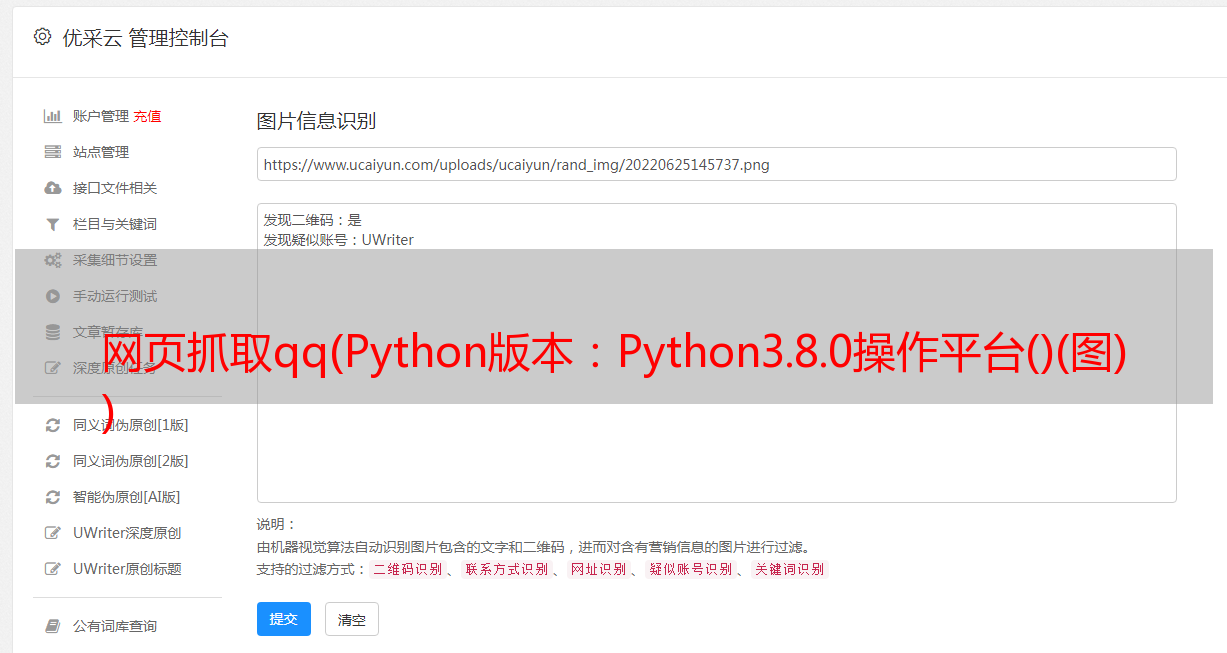Click the refresh icon for 智能伪原创[AI版]

coord(53,497)
